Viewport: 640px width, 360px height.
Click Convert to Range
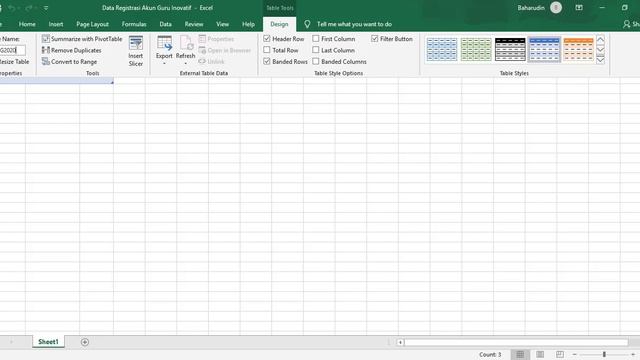69,62
